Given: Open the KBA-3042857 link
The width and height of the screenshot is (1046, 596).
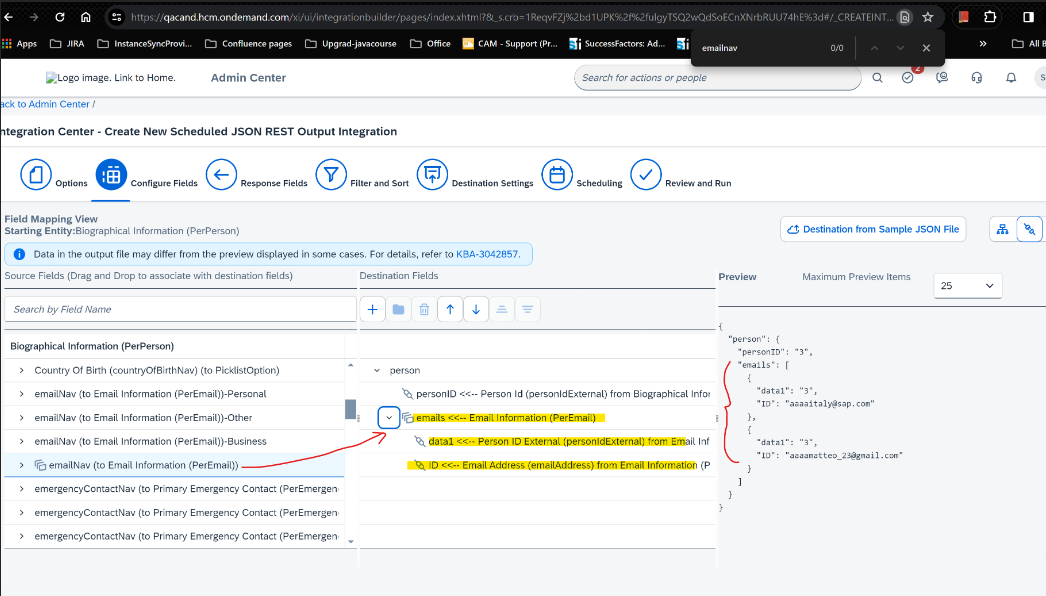Looking at the screenshot, I should click(487, 254).
